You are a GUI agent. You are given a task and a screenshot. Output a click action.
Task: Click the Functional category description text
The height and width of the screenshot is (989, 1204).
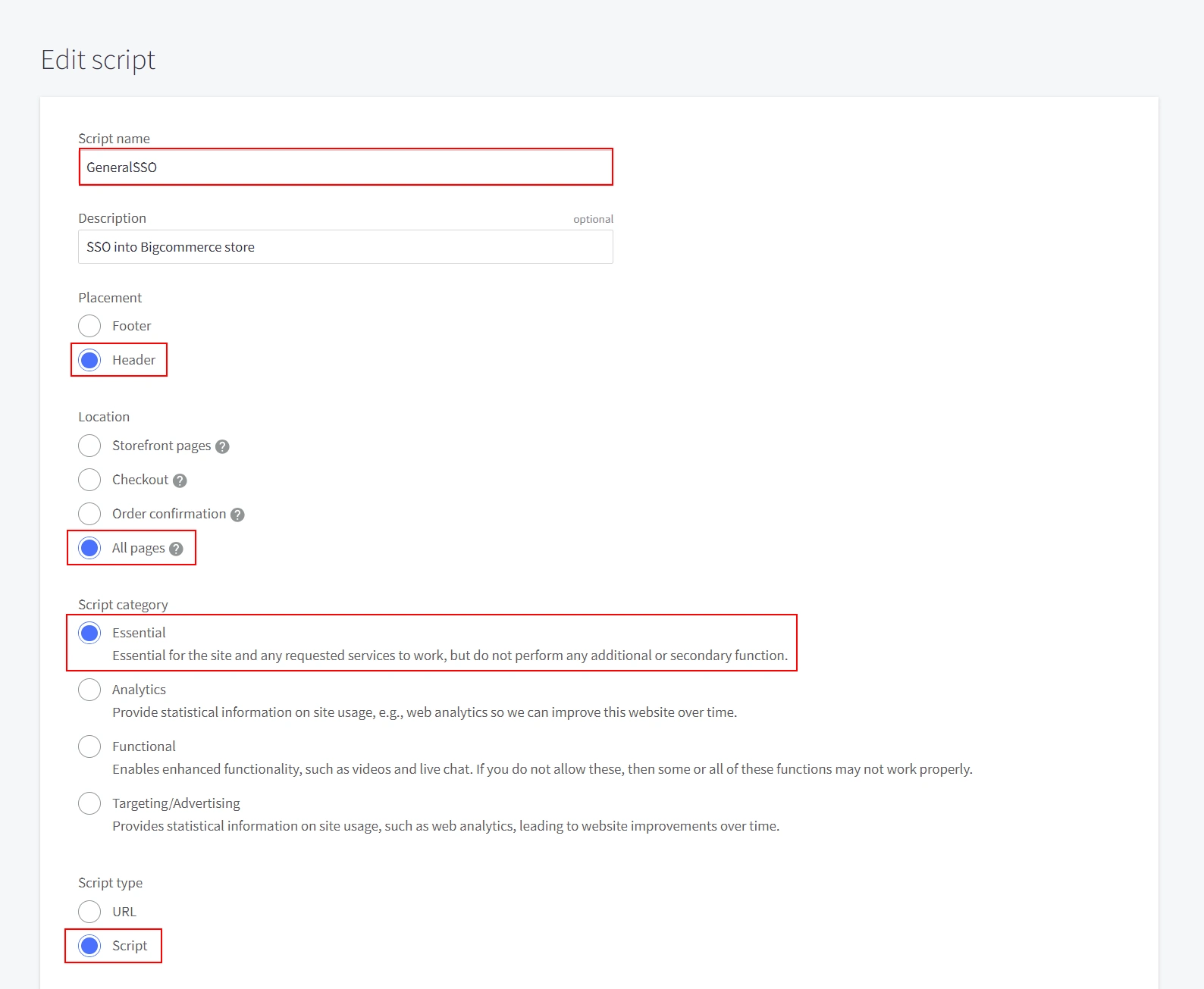[542, 769]
